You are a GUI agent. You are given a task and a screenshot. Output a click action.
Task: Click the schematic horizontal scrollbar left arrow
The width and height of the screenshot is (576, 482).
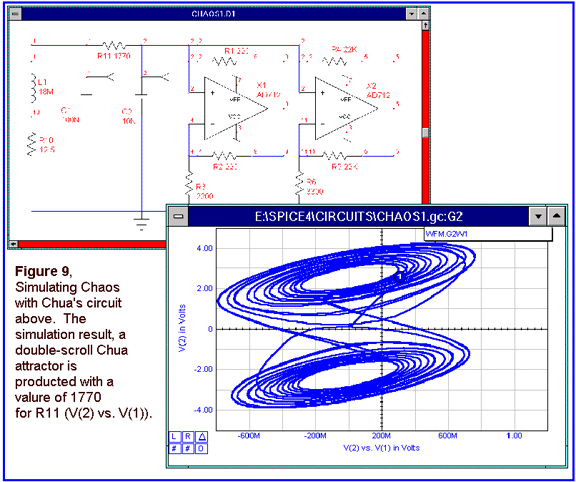click(x=14, y=244)
